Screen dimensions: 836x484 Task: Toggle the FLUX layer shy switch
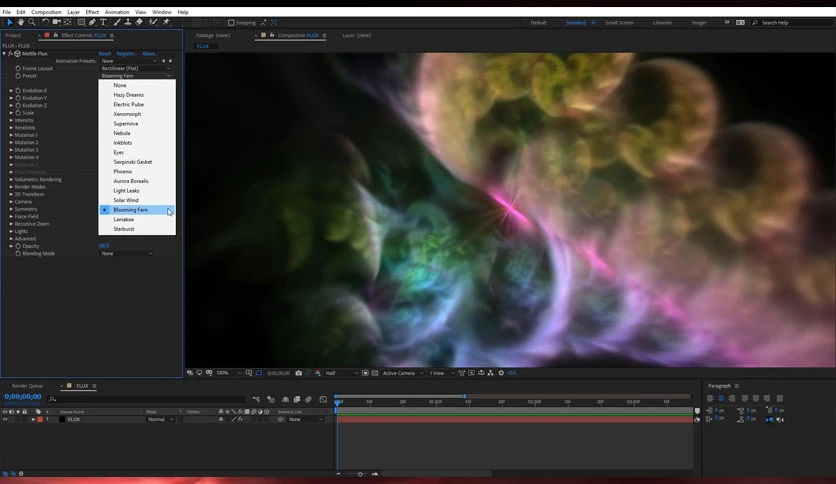point(221,420)
